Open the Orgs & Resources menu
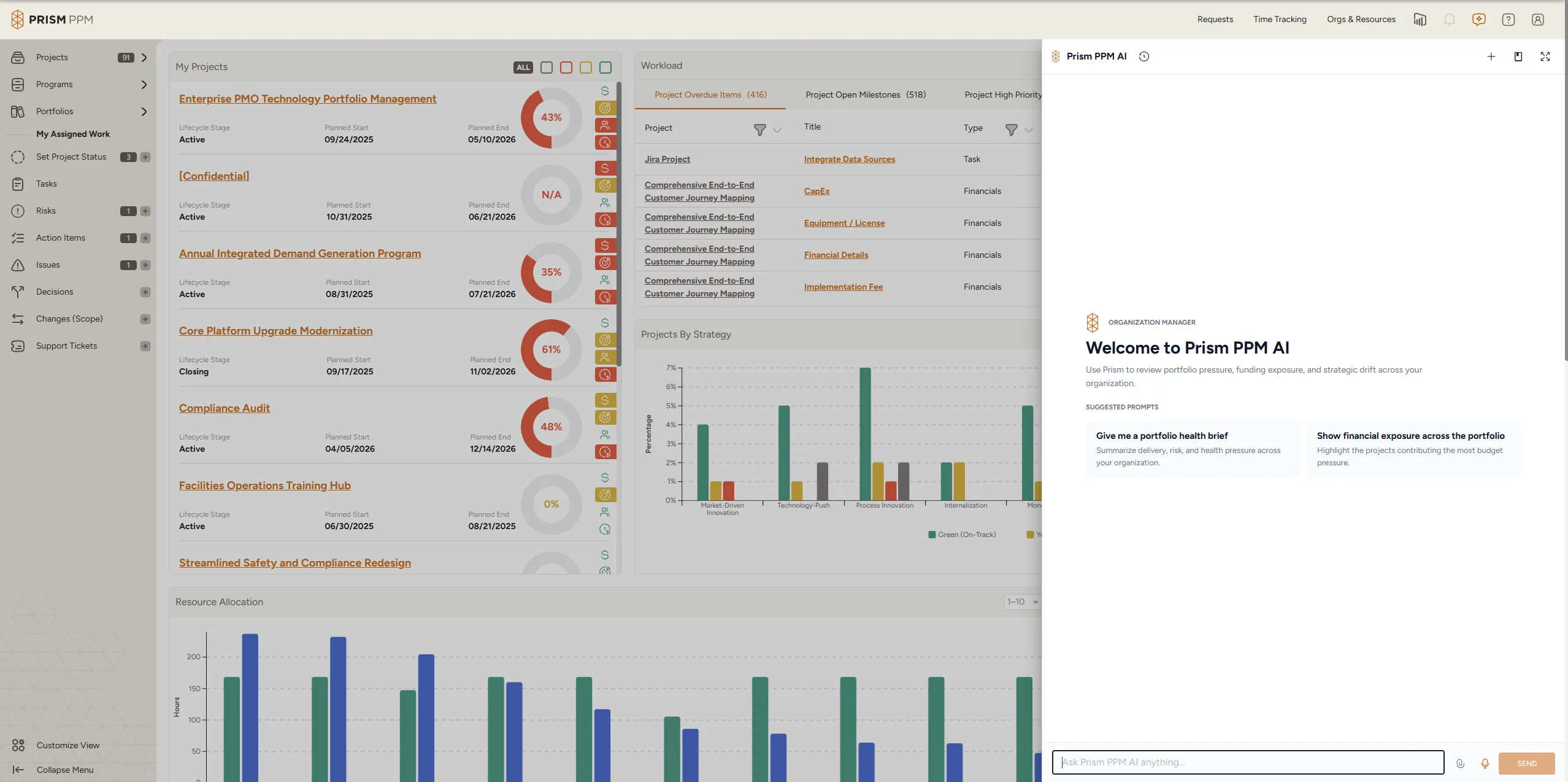 coord(1361,20)
